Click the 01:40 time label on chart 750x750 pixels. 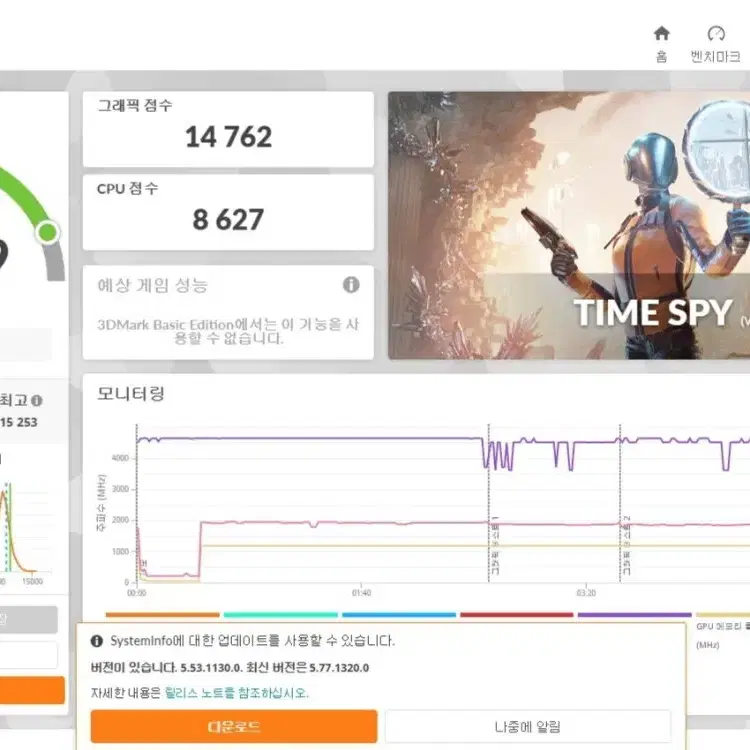click(362, 593)
